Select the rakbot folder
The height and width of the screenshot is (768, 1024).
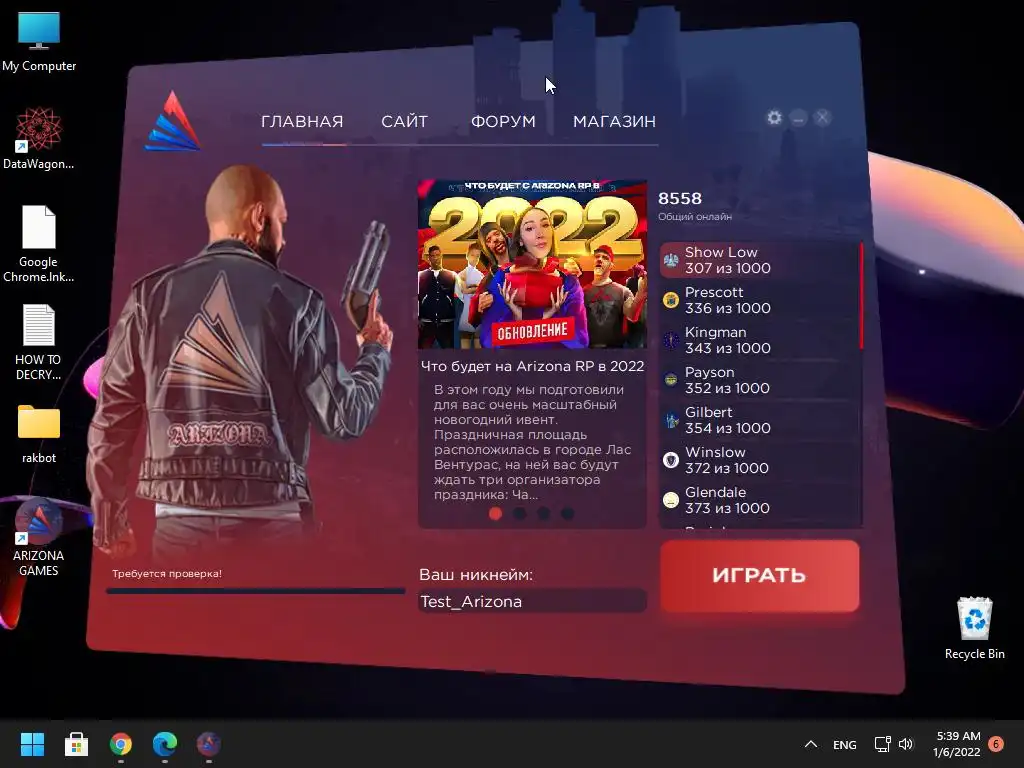(x=39, y=434)
